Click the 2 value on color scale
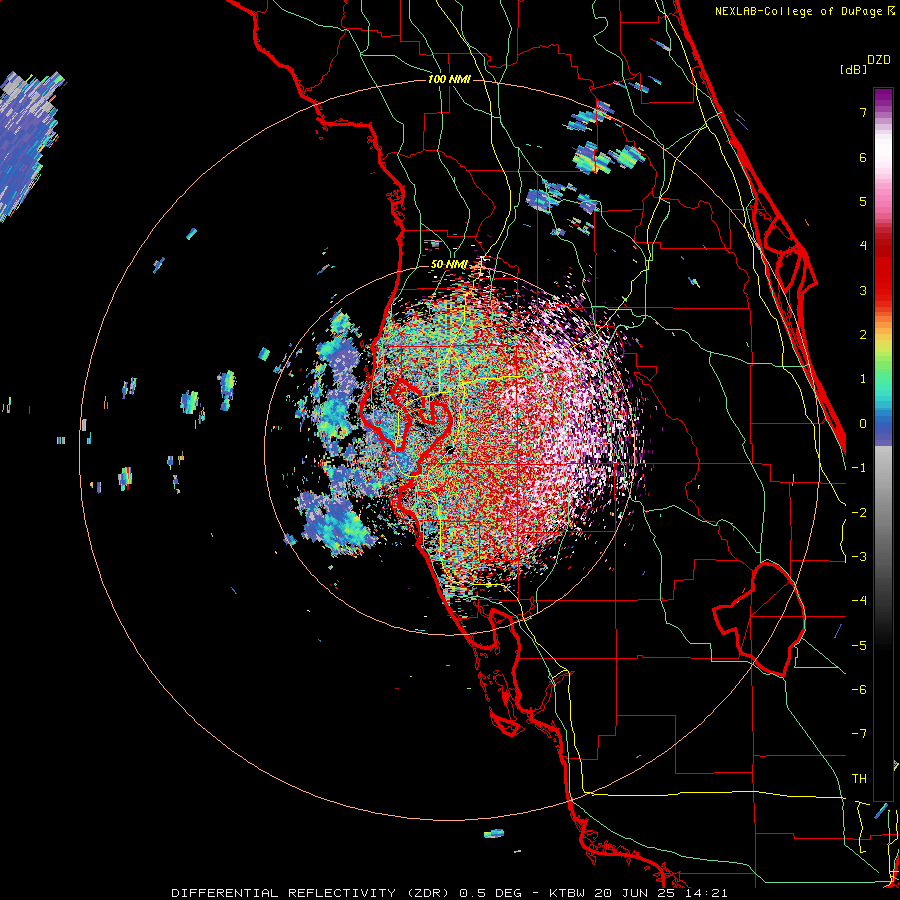Image resolution: width=900 pixels, height=900 pixels. pyautogui.click(x=863, y=335)
